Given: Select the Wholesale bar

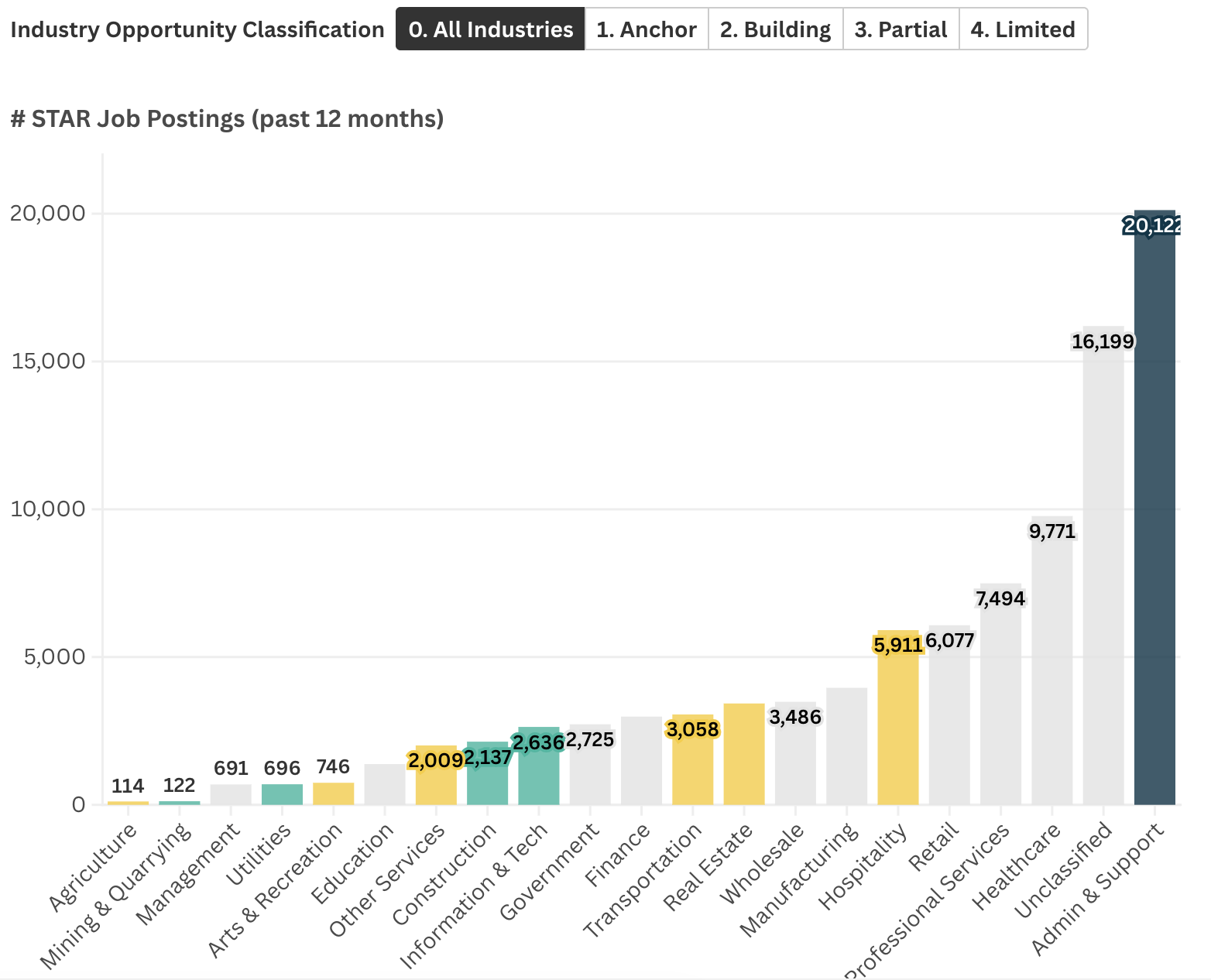Looking at the screenshot, I should (795, 753).
